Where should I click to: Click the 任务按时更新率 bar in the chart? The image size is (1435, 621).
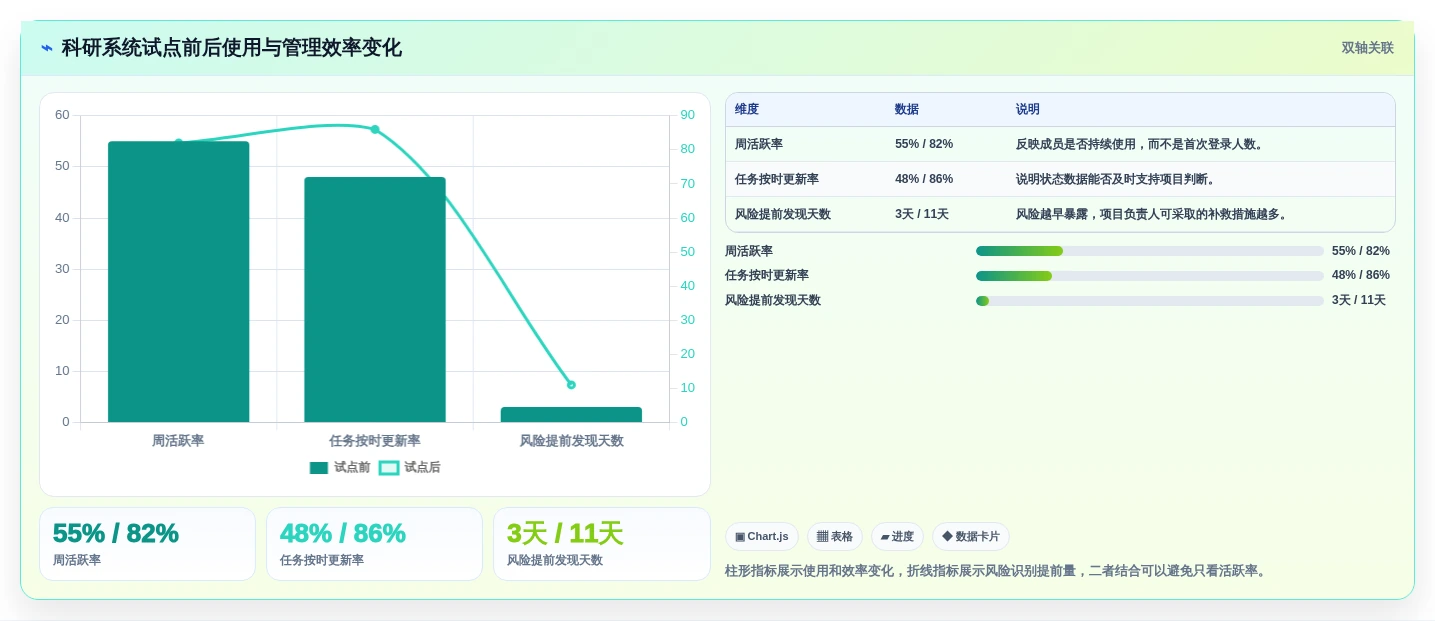(375, 300)
